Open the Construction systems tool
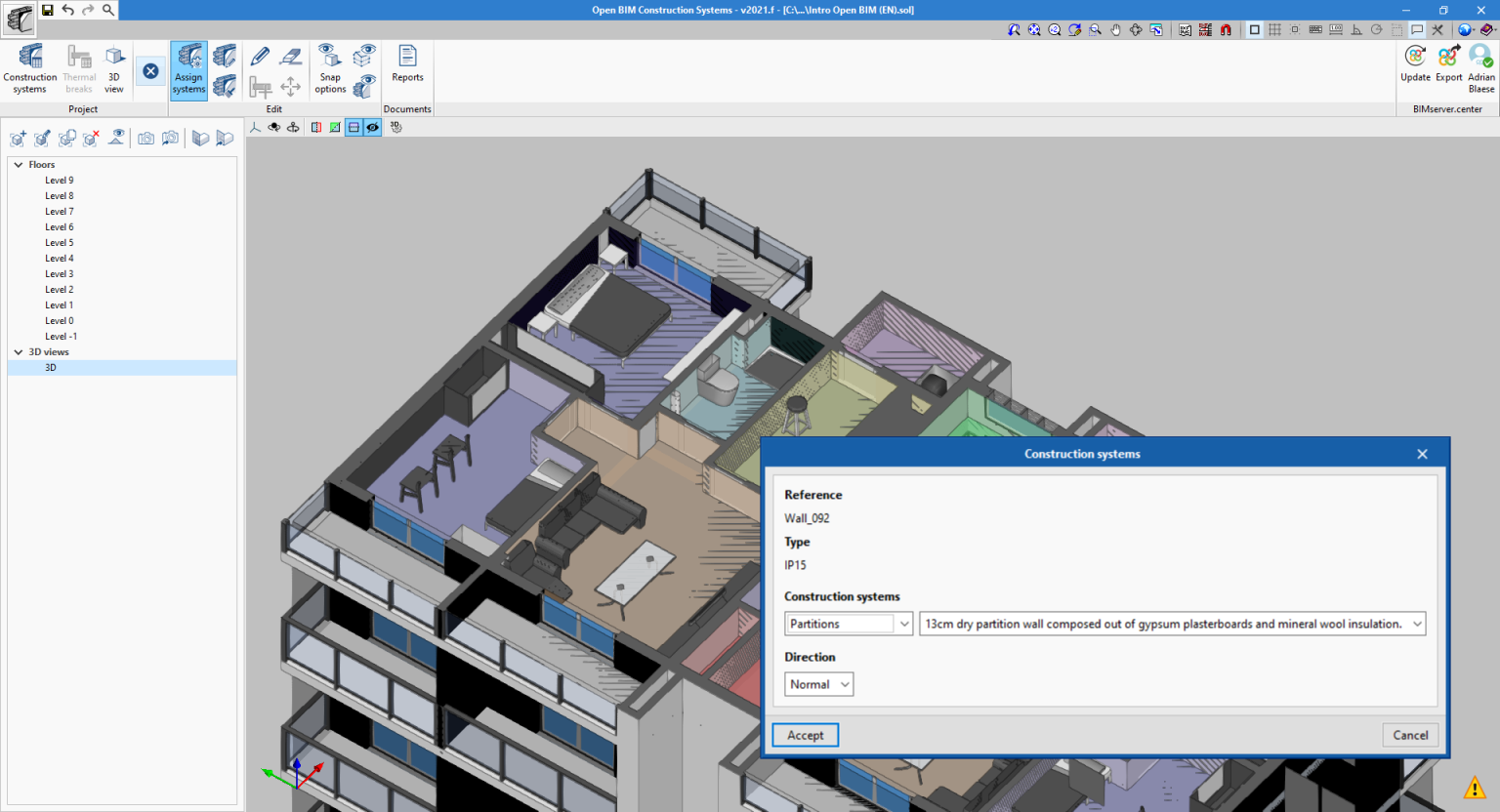Viewport: 1500px width, 812px height. (x=29, y=68)
